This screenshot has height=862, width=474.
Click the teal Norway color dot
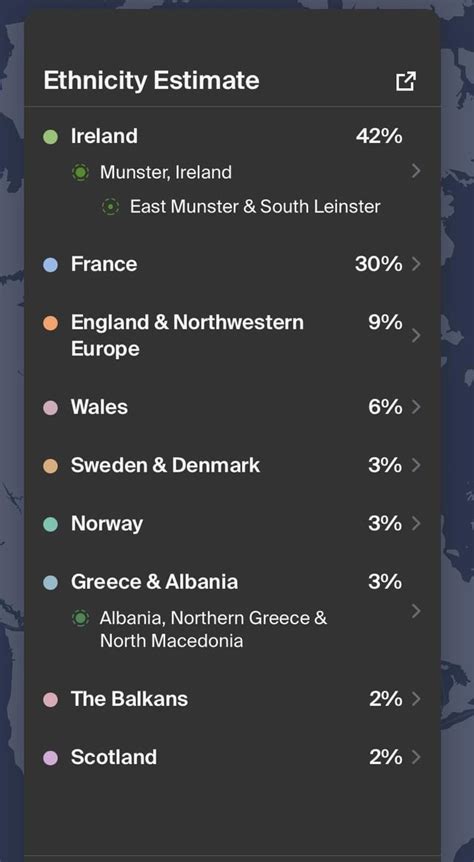tap(51, 524)
